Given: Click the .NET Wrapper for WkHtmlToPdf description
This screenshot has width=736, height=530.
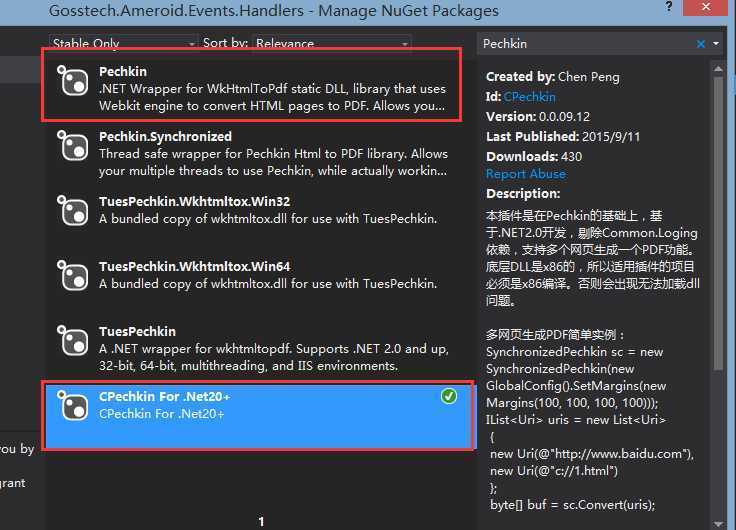Looking at the screenshot, I should tap(272, 97).
